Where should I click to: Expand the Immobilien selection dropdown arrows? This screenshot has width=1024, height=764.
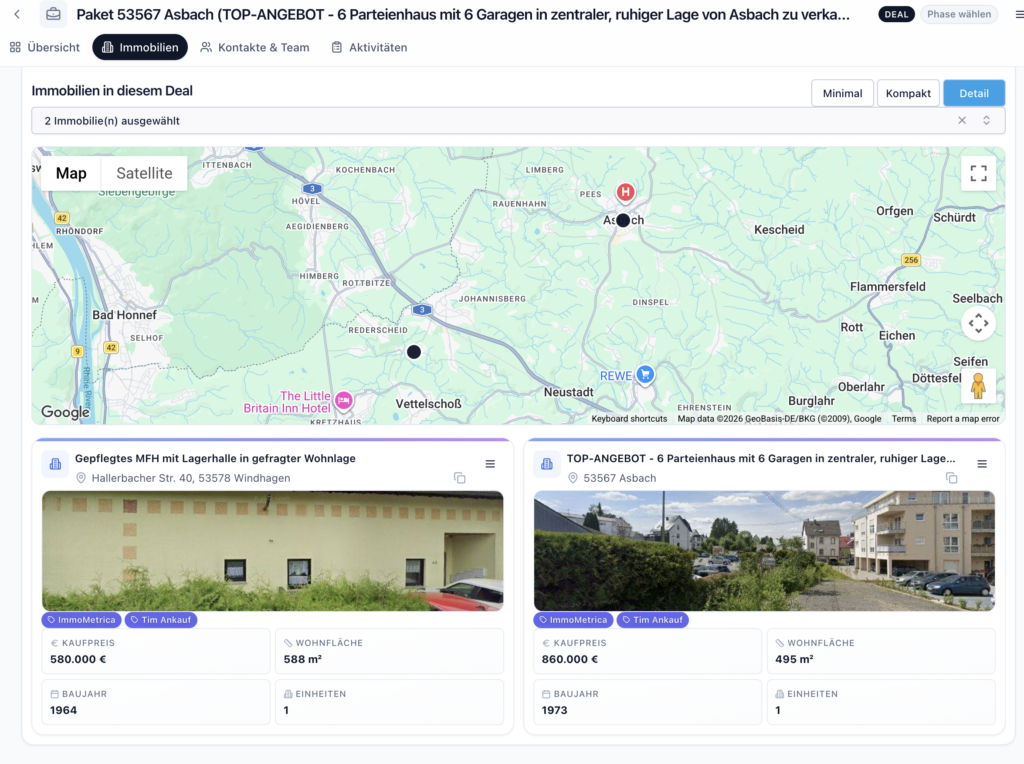tap(986, 120)
